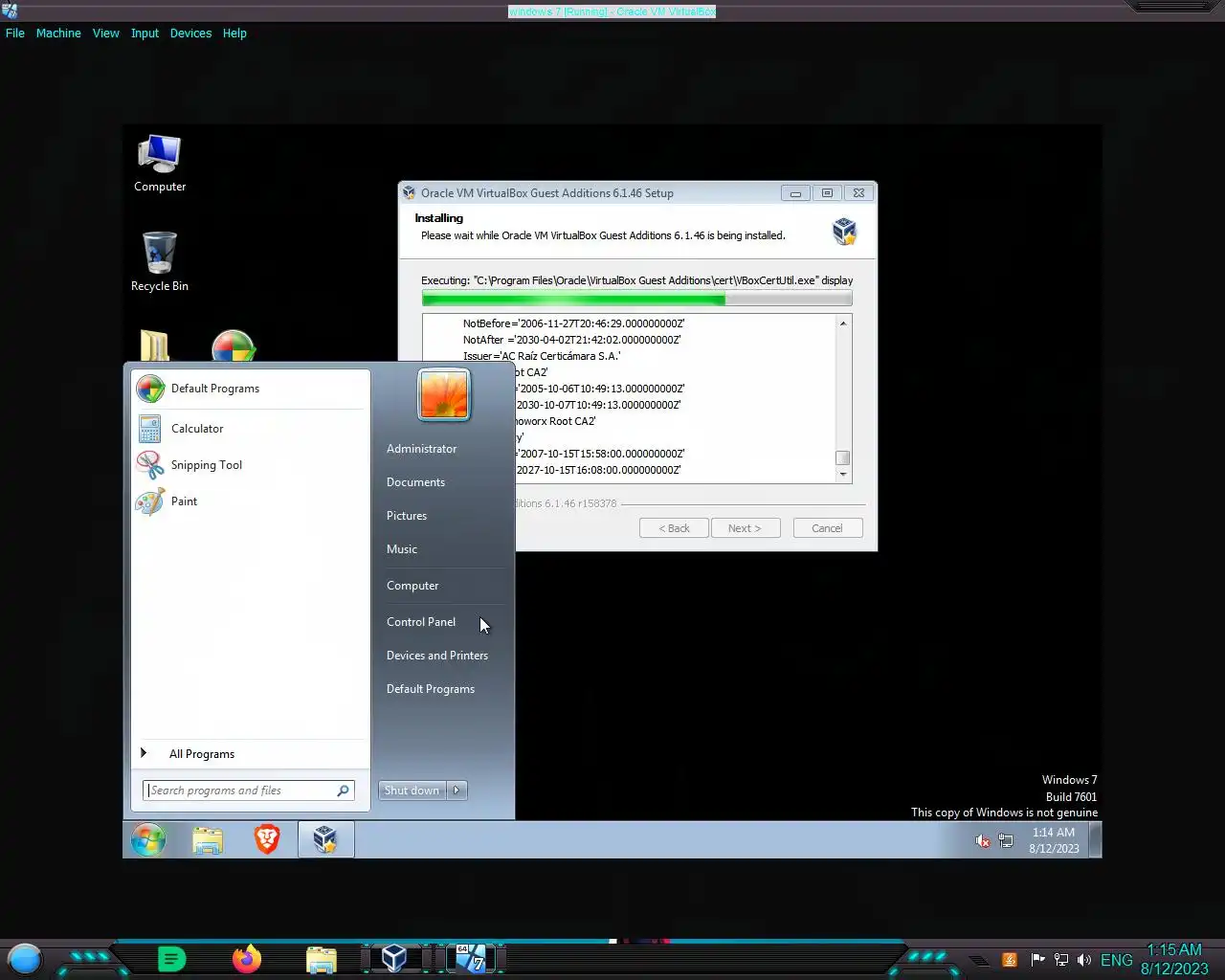Click the host Action Center flag icon
This screenshot has width=1225, height=980.
pos(1037,960)
